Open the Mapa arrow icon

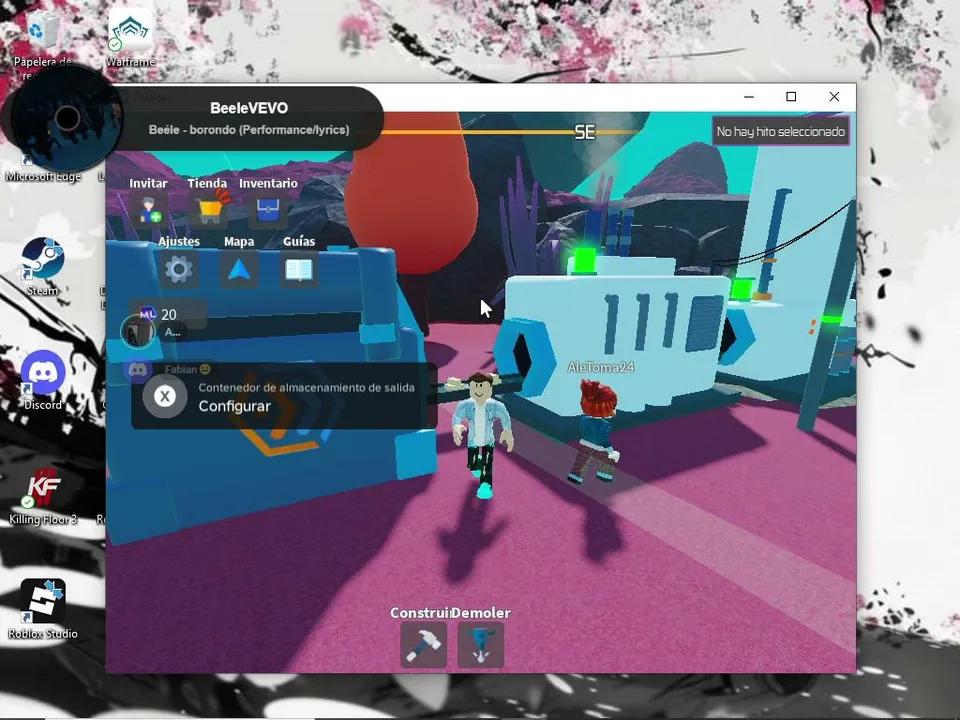[x=239, y=269]
